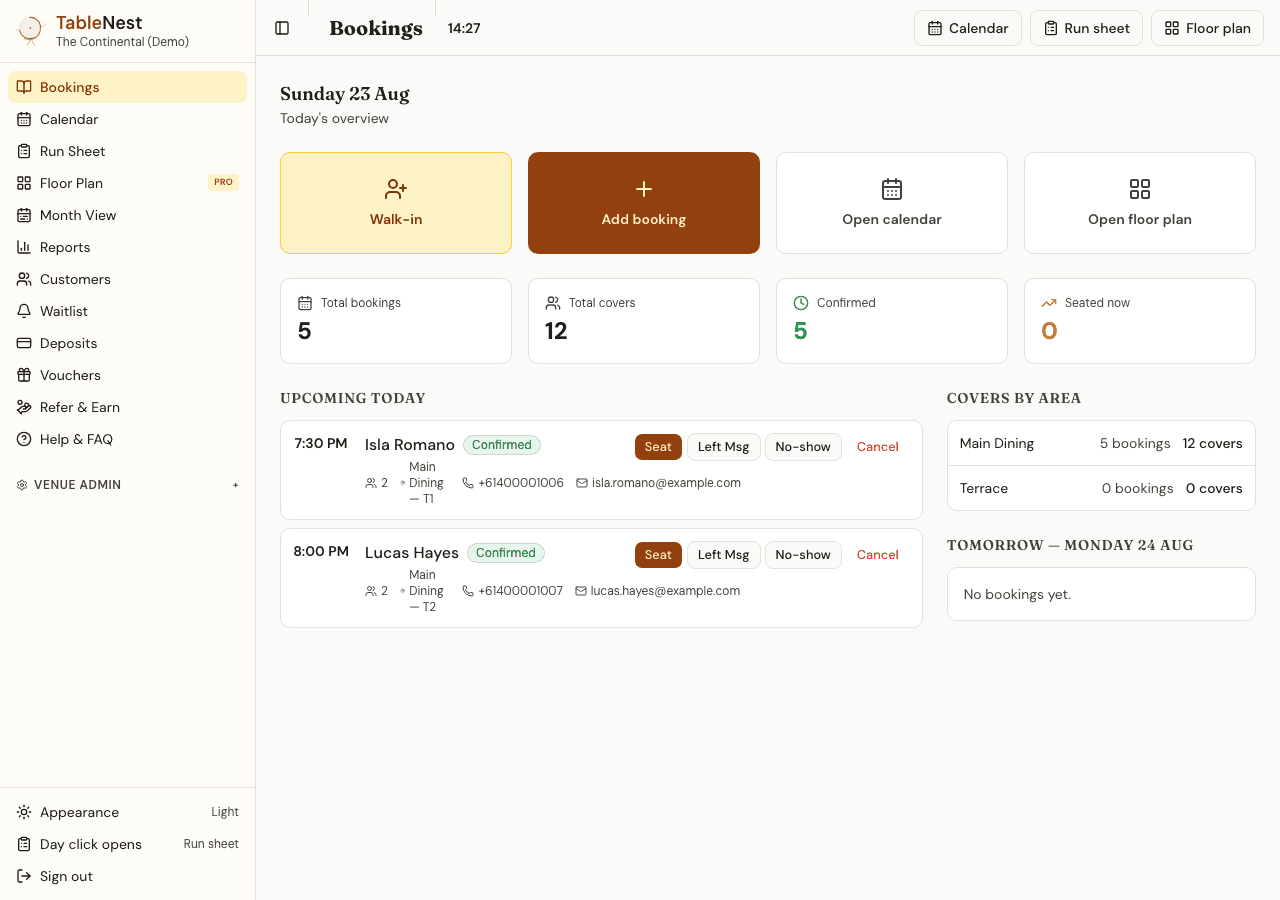Image resolution: width=1280 pixels, height=900 pixels.
Task: Mark Lucas Hayes as No-show
Action: click(x=803, y=555)
